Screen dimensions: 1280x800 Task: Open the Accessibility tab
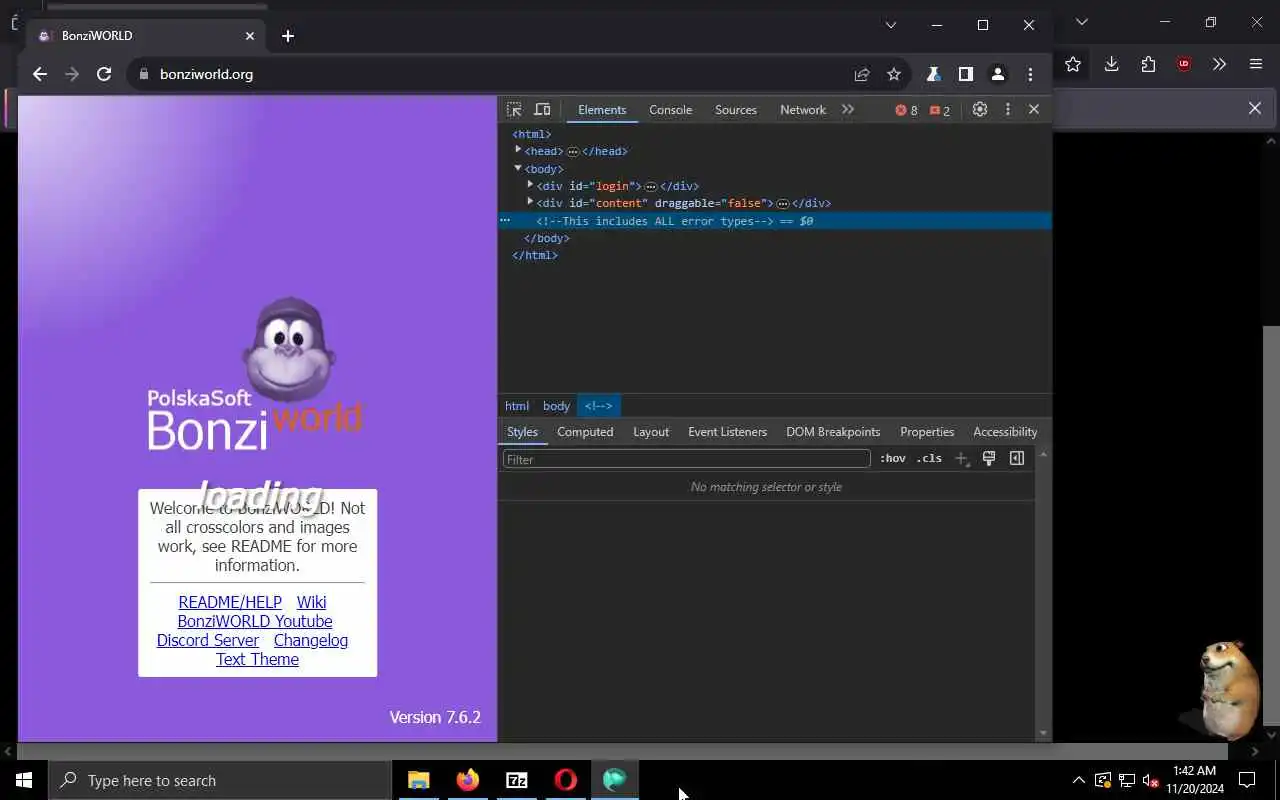[x=1005, y=432]
